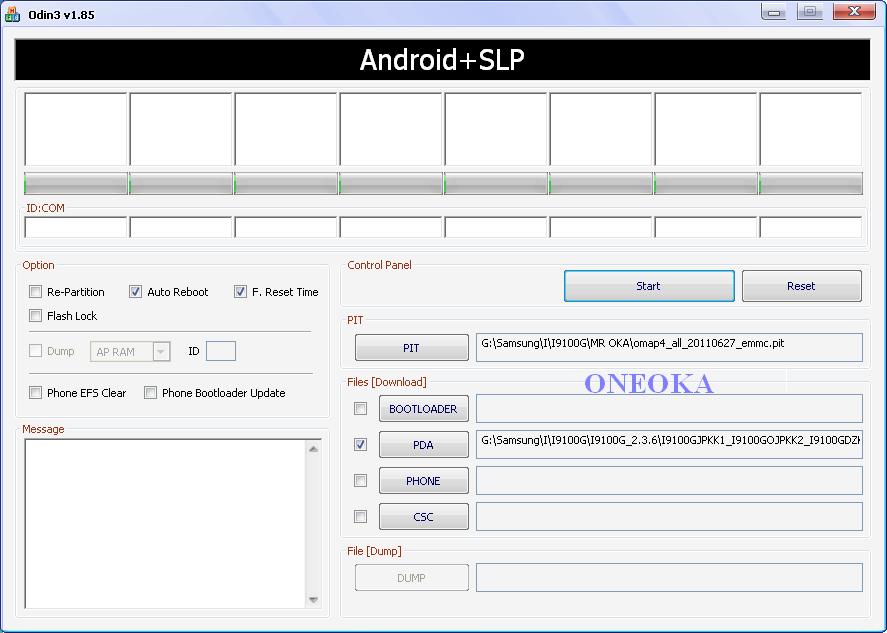Click the ID input box

(x=221, y=351)
